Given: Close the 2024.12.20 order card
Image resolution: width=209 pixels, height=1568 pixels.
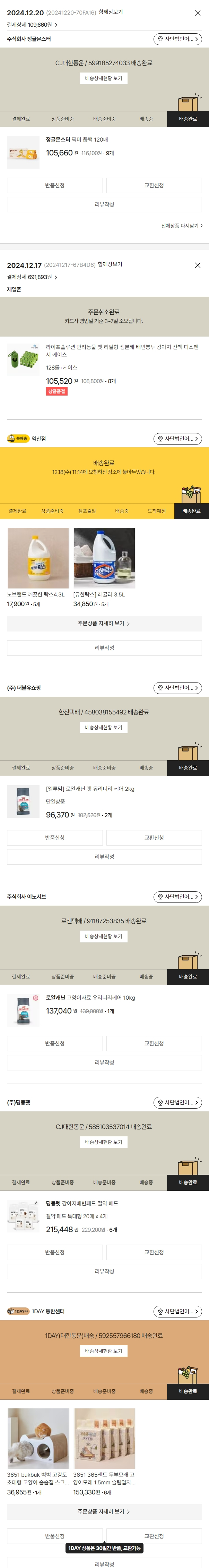Looking at the screenshot, I should [x=198, y=13].
